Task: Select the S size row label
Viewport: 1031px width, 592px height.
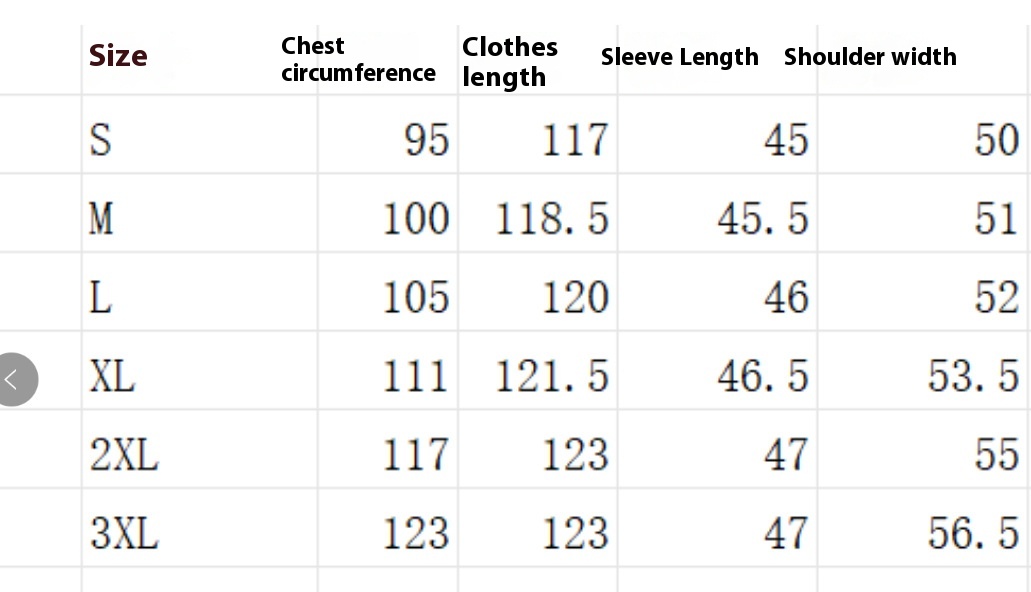Action: coord(100,140)
